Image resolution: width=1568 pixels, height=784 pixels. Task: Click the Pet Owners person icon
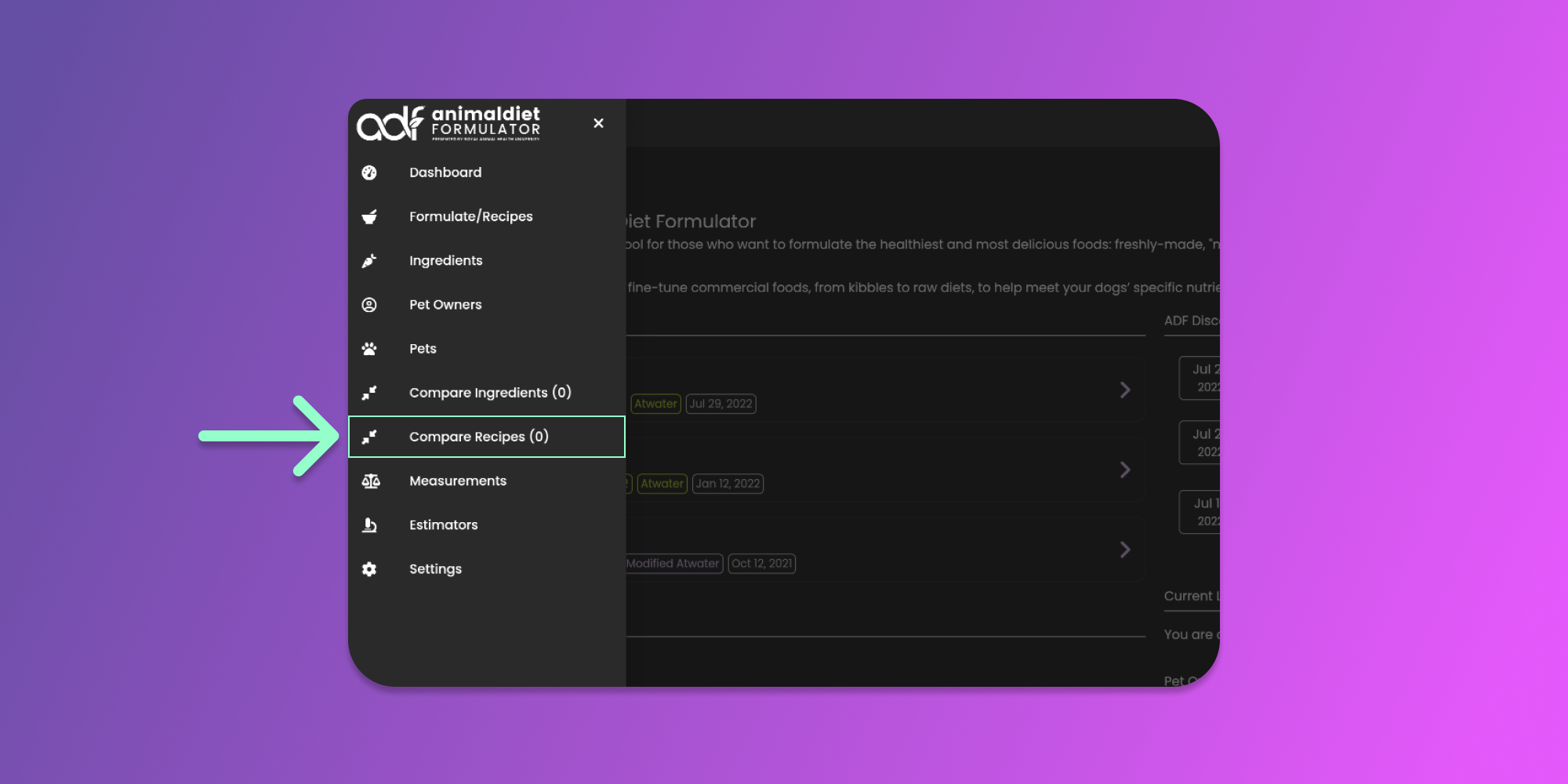click(369, 305)
